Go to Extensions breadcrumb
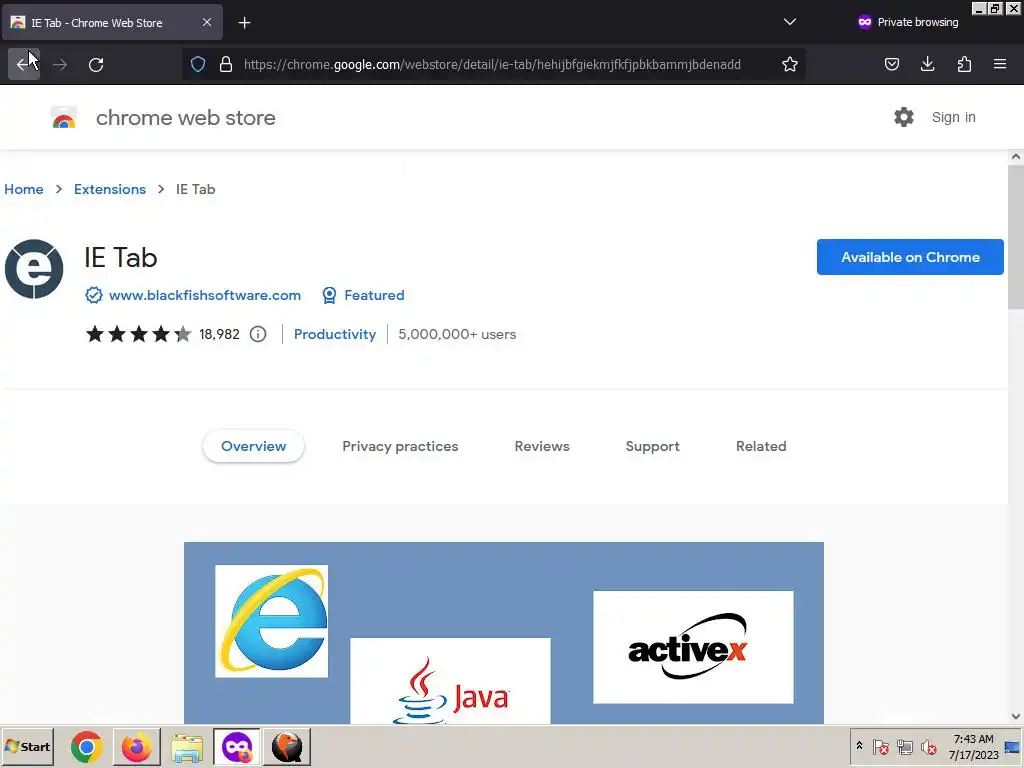The height and width of the screenshot is (768, 1024). 110,189
